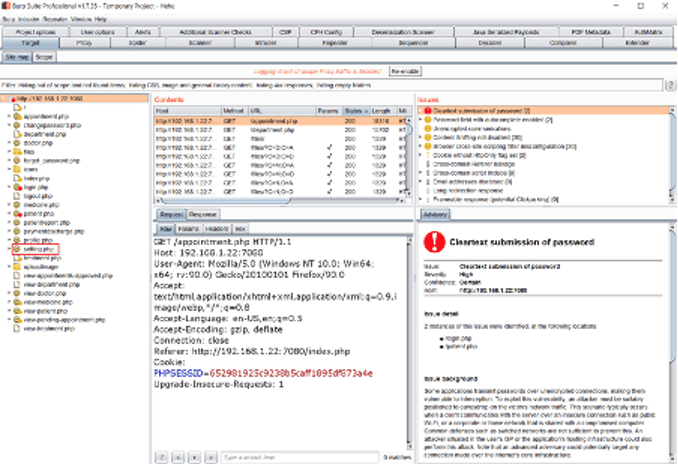Open the Response tab

click(x=202, y=214)
